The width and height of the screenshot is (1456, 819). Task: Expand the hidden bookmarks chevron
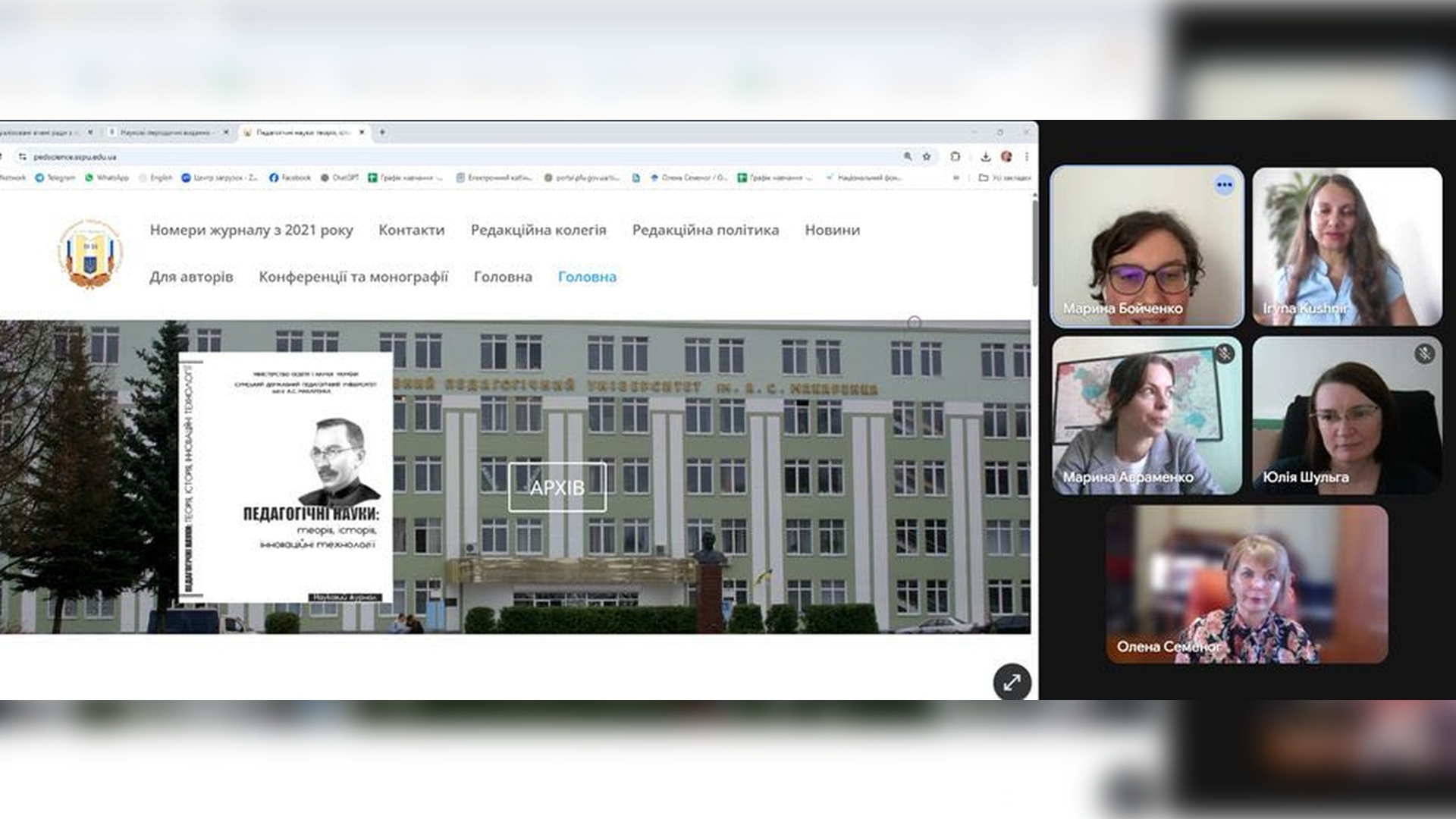click(x=956, y=177)
